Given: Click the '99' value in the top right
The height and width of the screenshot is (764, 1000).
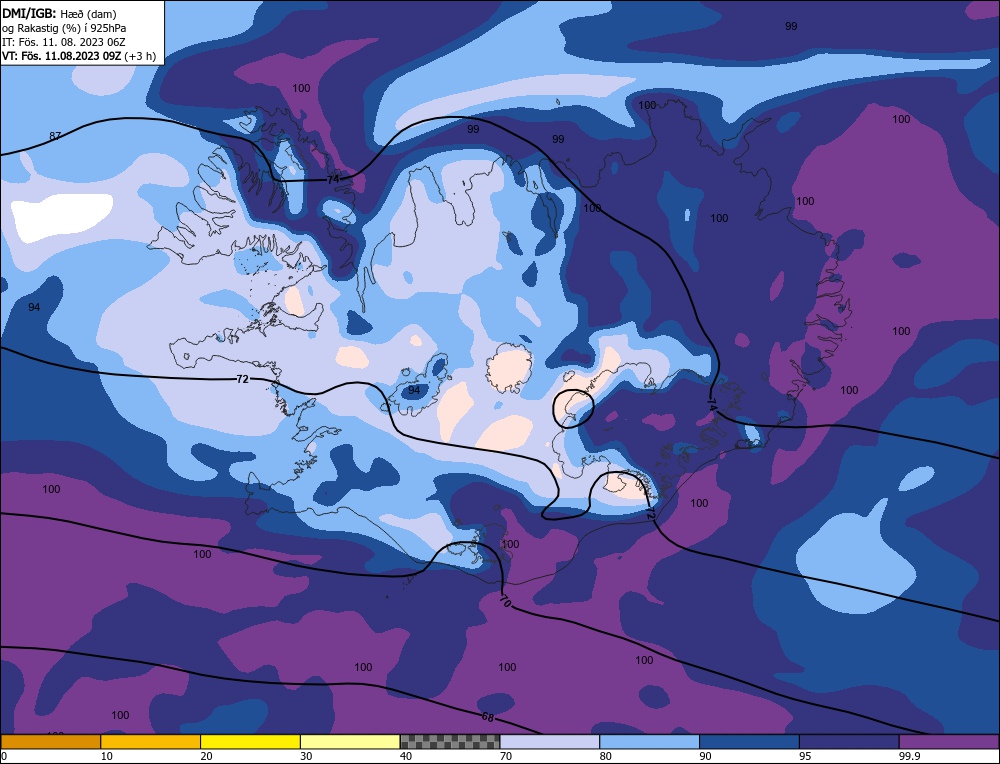Looking at the screenshot, I should coord(791,26).
